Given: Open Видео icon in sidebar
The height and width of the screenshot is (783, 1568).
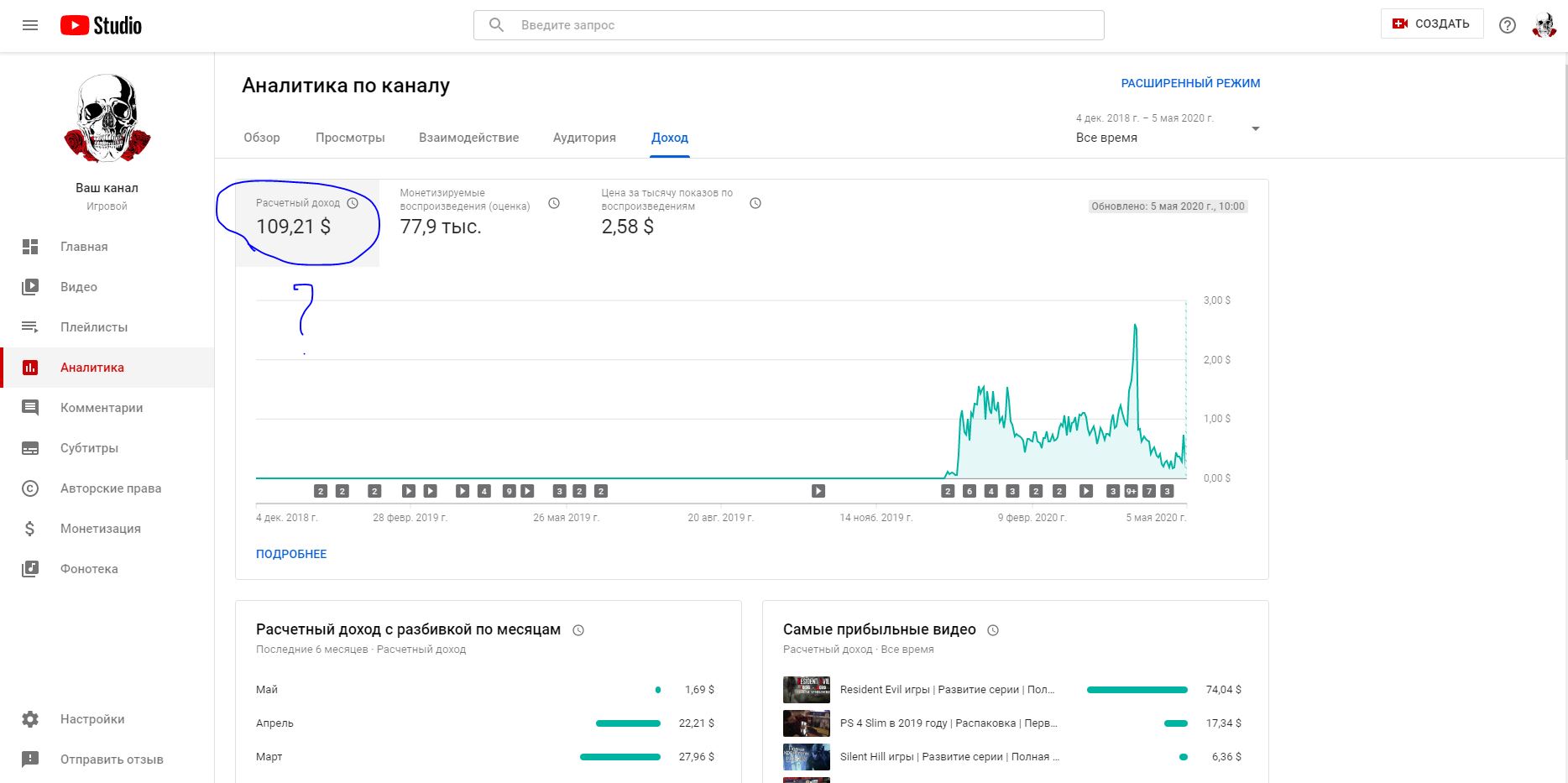Looking at the screenshot, I should (x=30, y=287).
